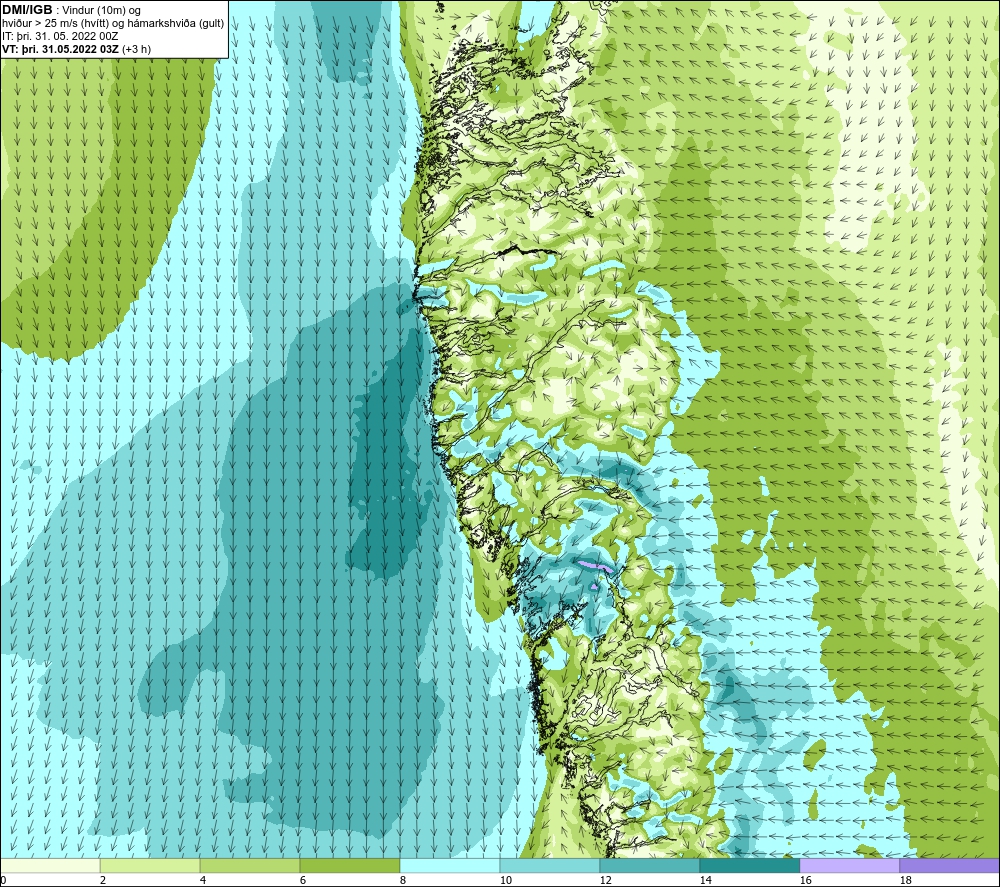Viewport: 1000px width, 887px height.
Task: Click the legend scale label "2"
Action: (x=103, y=881)
